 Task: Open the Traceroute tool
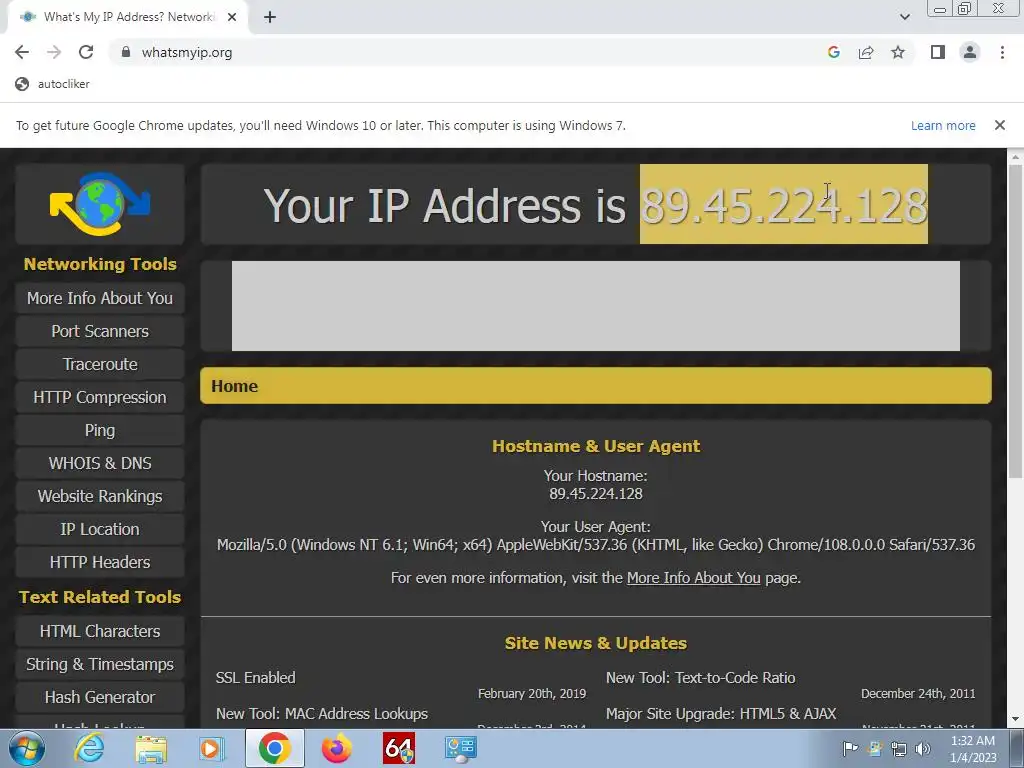(x=100, y=364)
